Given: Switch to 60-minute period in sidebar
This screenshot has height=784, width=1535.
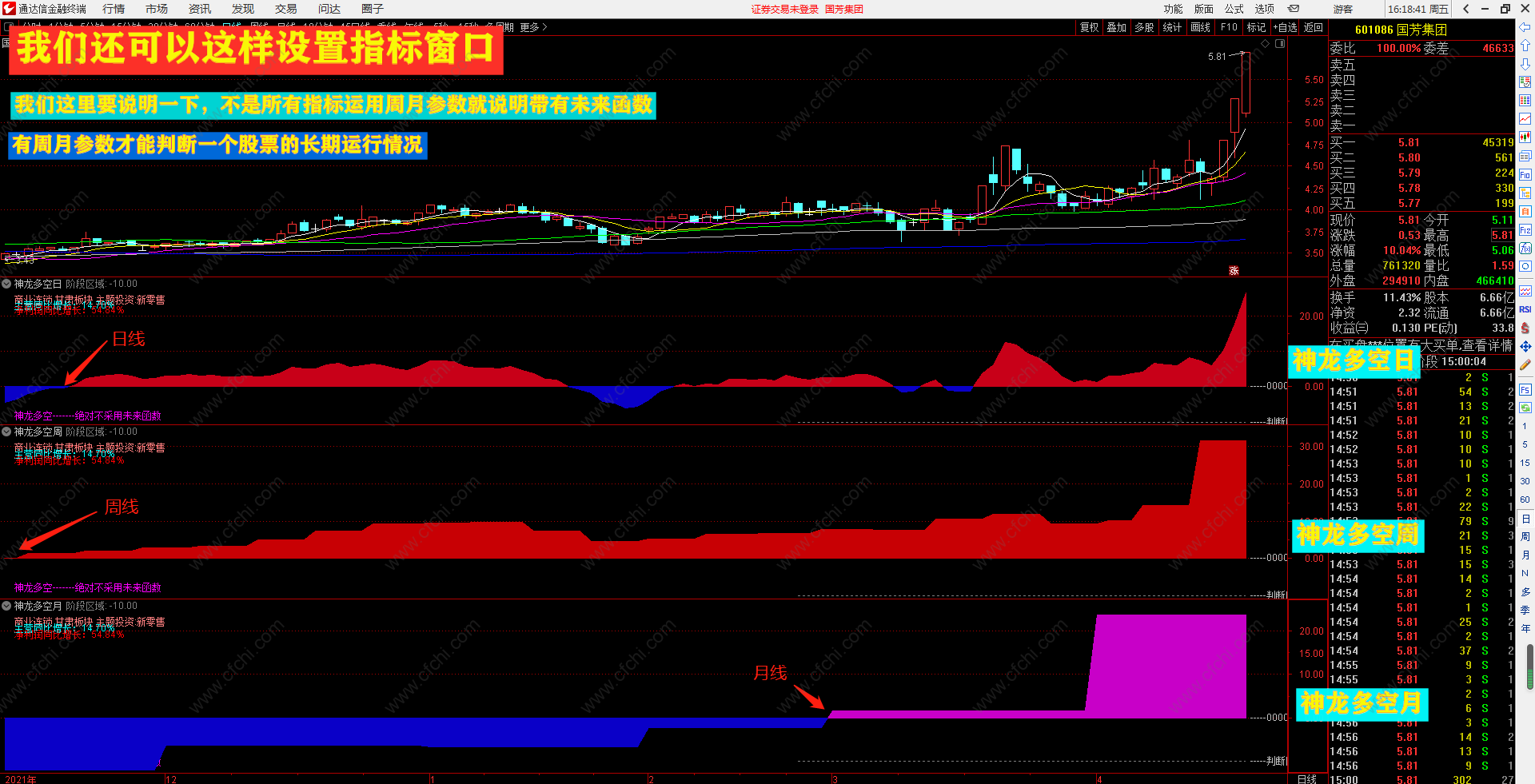Looking at the screenshot, I should click(x=1525, y=499).
